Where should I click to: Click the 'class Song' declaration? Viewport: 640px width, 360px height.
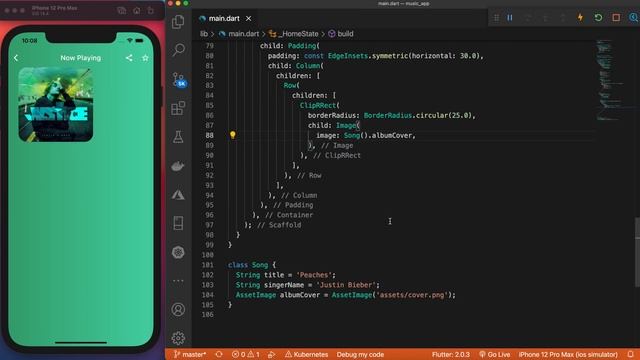pos(248,265)
